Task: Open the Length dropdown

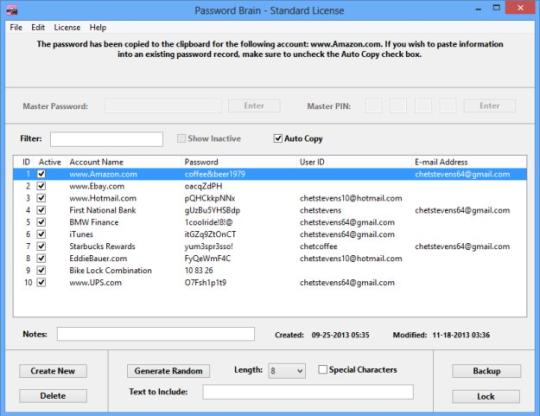Action: [287, 371]
